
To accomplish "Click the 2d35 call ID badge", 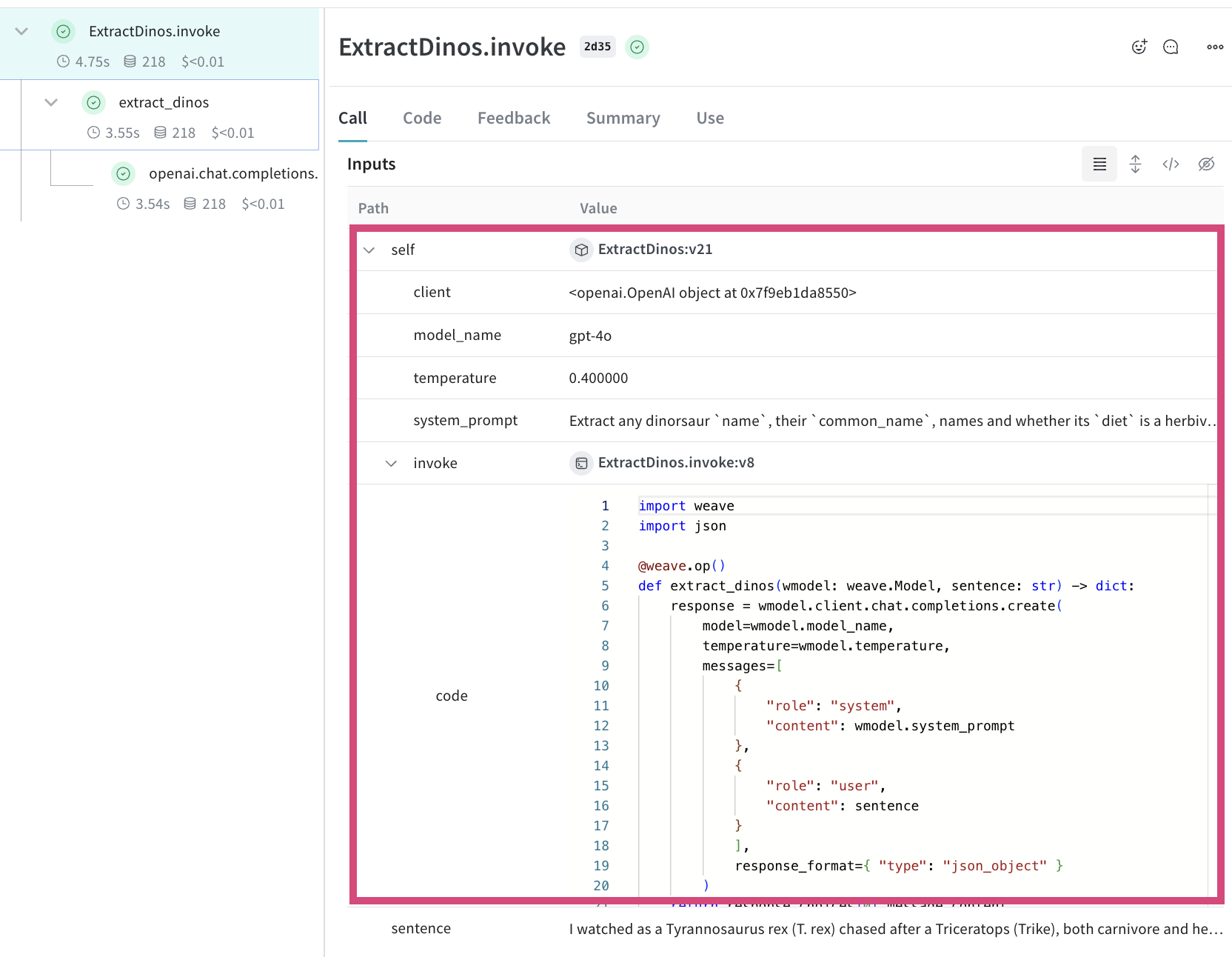I will (597, 47).
